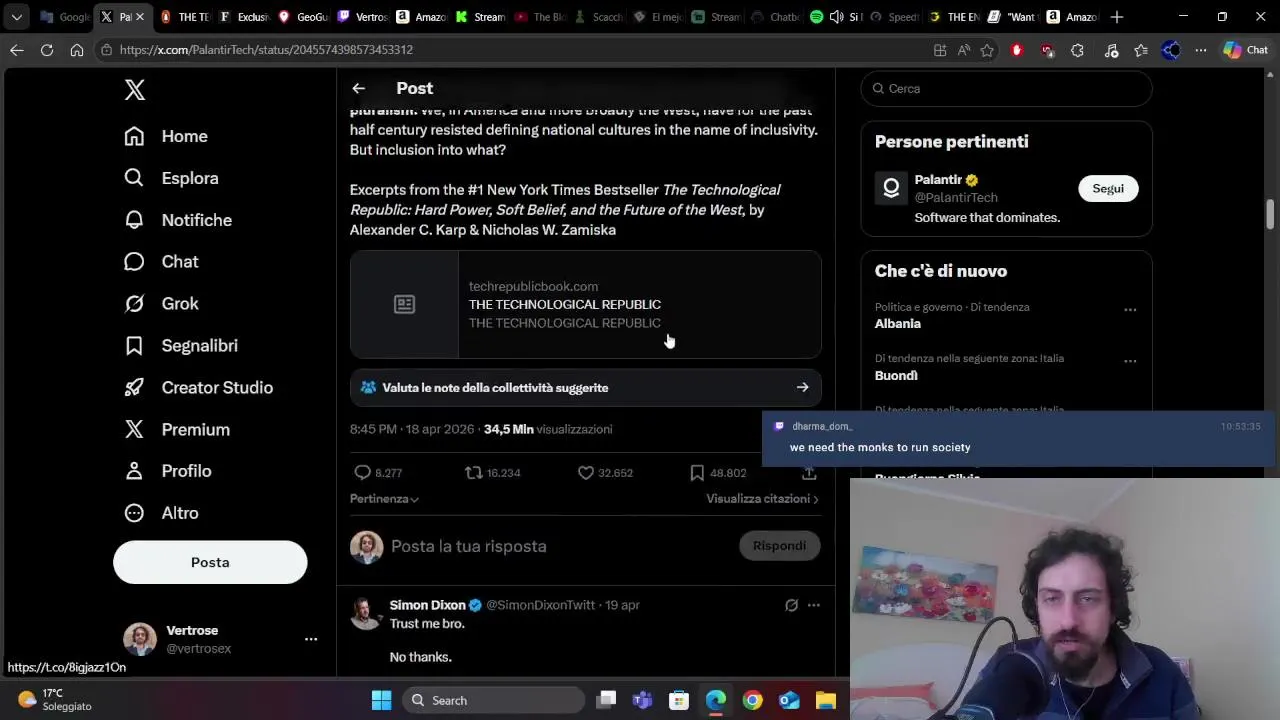Image resolution: width=1280 pixels, height=720 pixels.
Task: Click the x.com address bar
Action: 510,50
